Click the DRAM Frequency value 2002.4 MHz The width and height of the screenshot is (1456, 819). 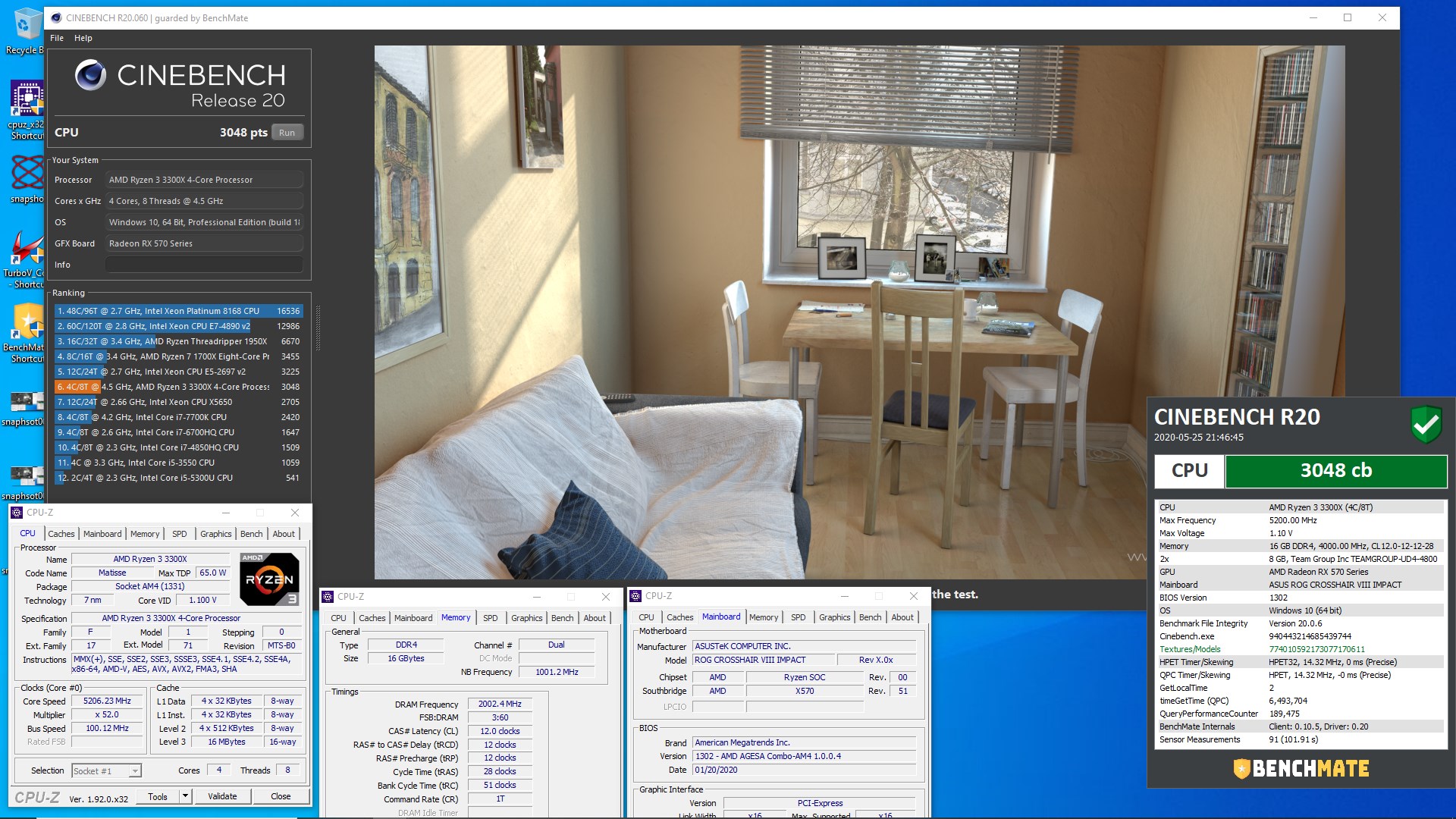tap(500, 704)
